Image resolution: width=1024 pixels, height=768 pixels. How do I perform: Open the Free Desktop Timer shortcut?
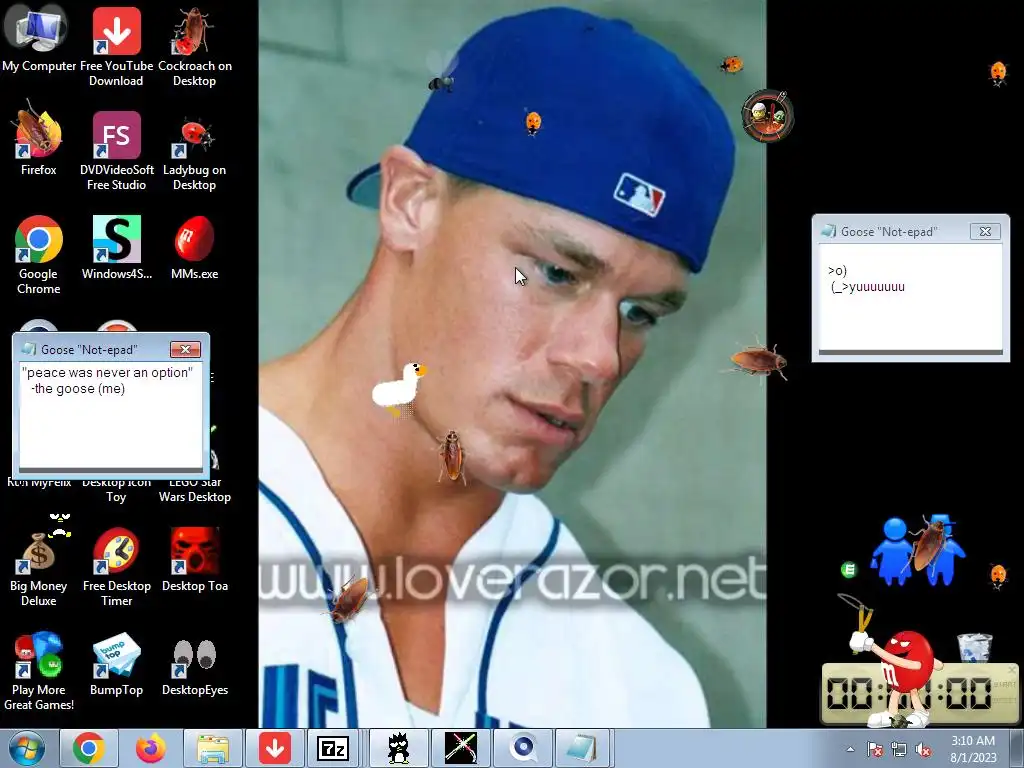[x=116, y=568]
